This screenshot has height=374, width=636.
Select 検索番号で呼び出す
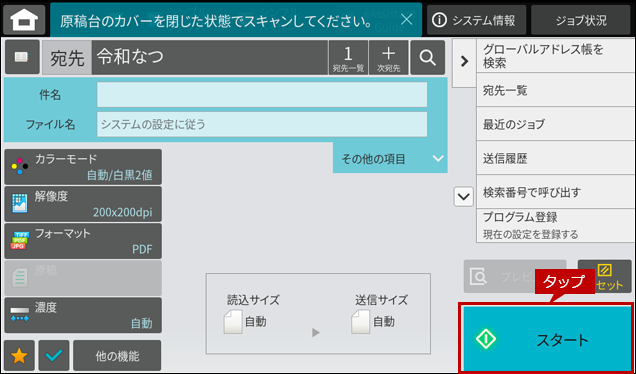pyautogui.click(x=556, y=192)
